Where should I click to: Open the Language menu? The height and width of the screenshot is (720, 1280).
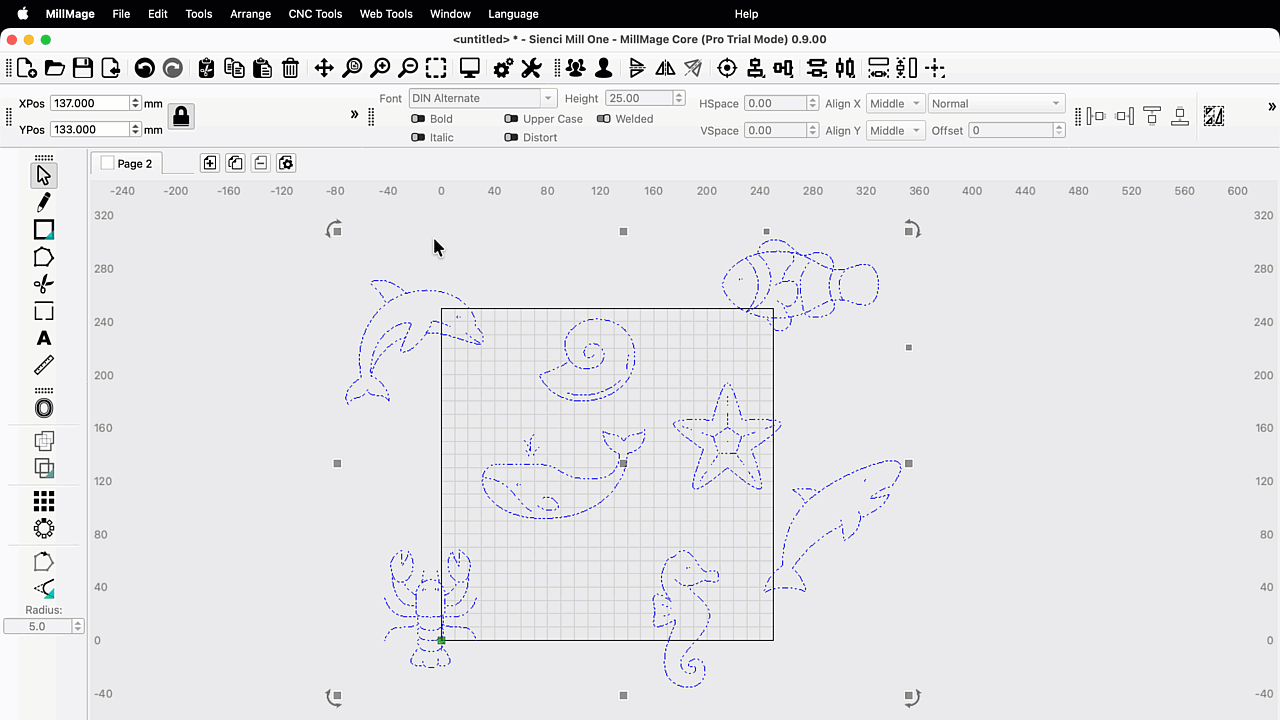click(513, 14)
